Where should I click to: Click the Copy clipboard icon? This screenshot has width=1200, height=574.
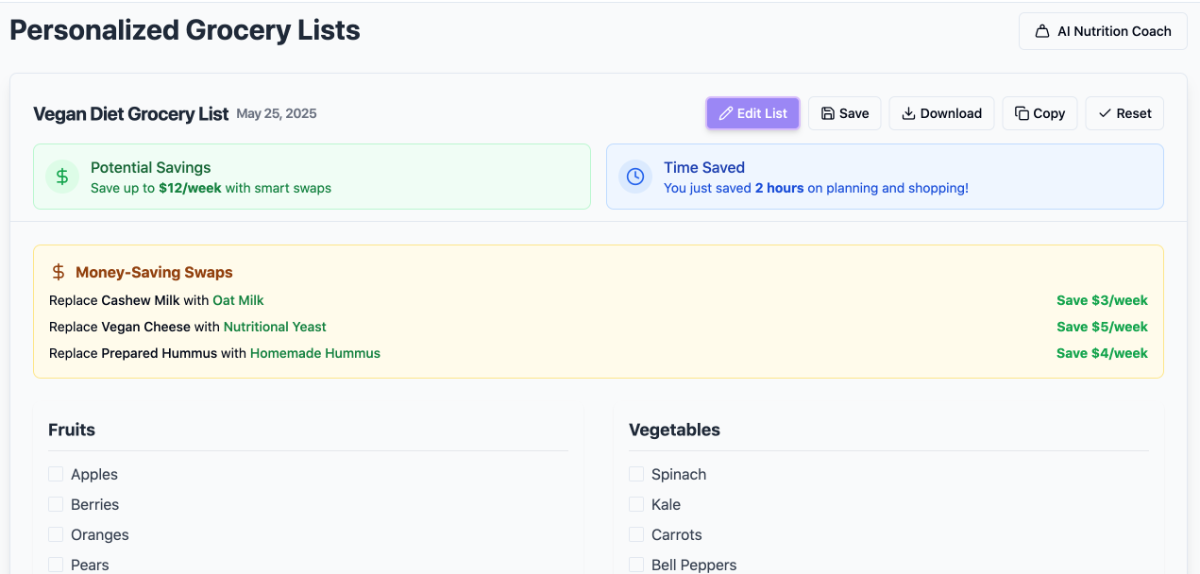(x=1022, y=114)
